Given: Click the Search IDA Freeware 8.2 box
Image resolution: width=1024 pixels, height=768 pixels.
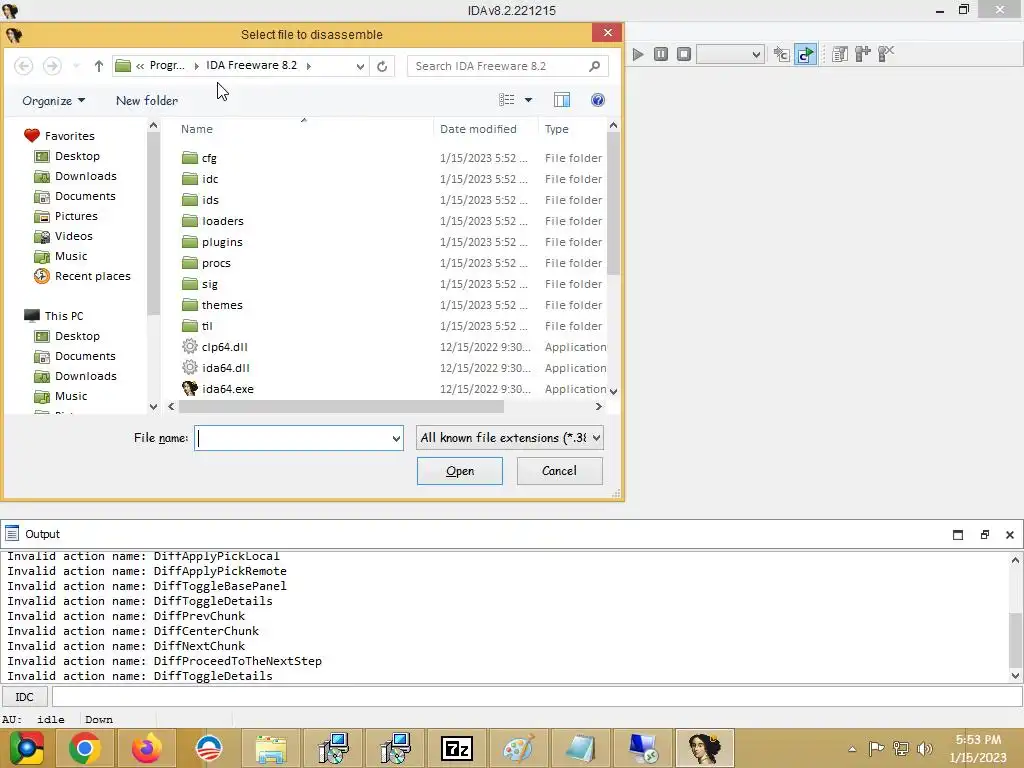Looking at the screenshot, I should pyautogui.click(x=507, y=66).
